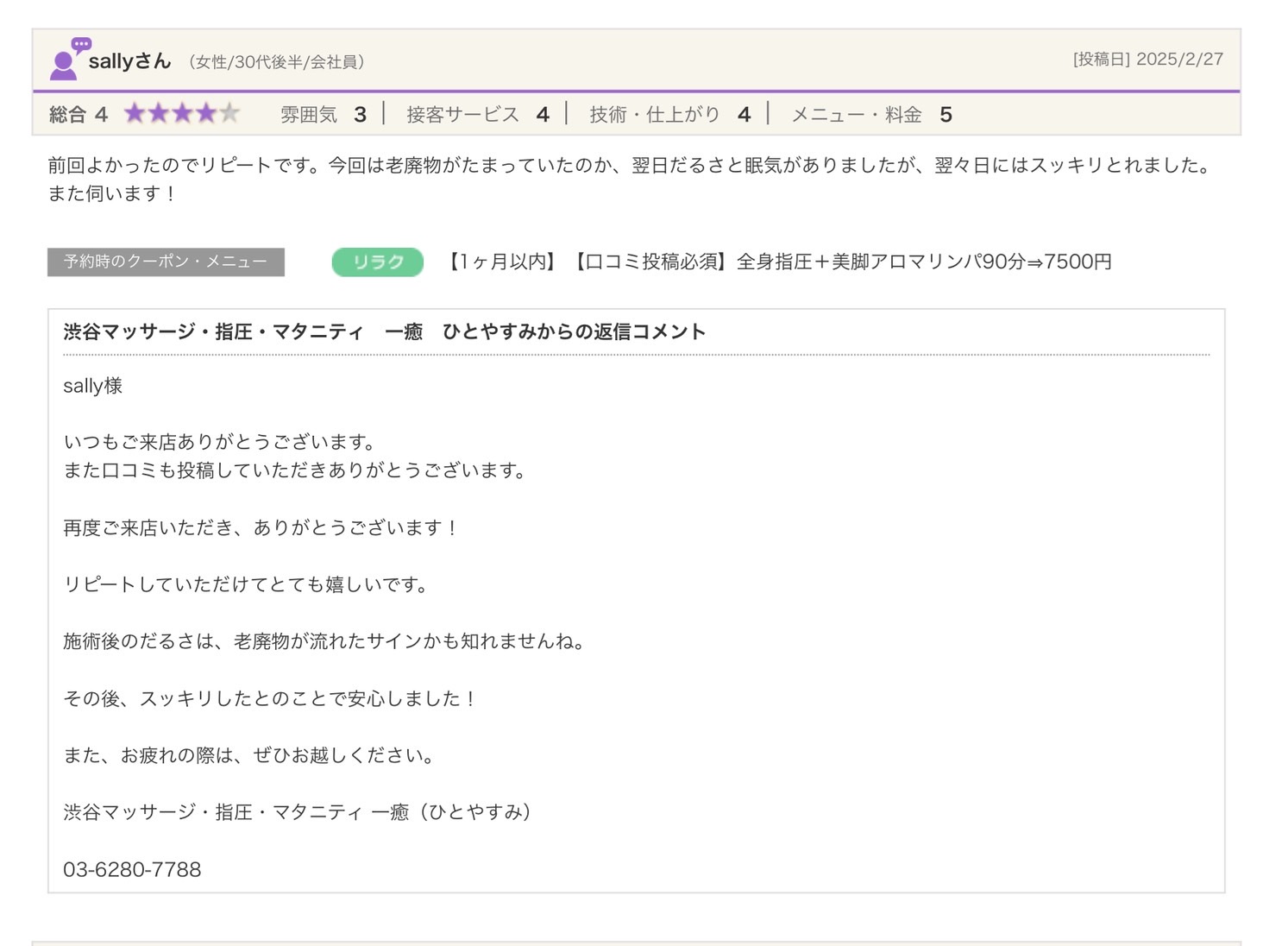Click the purple star rating icons

tap(182, 114)
